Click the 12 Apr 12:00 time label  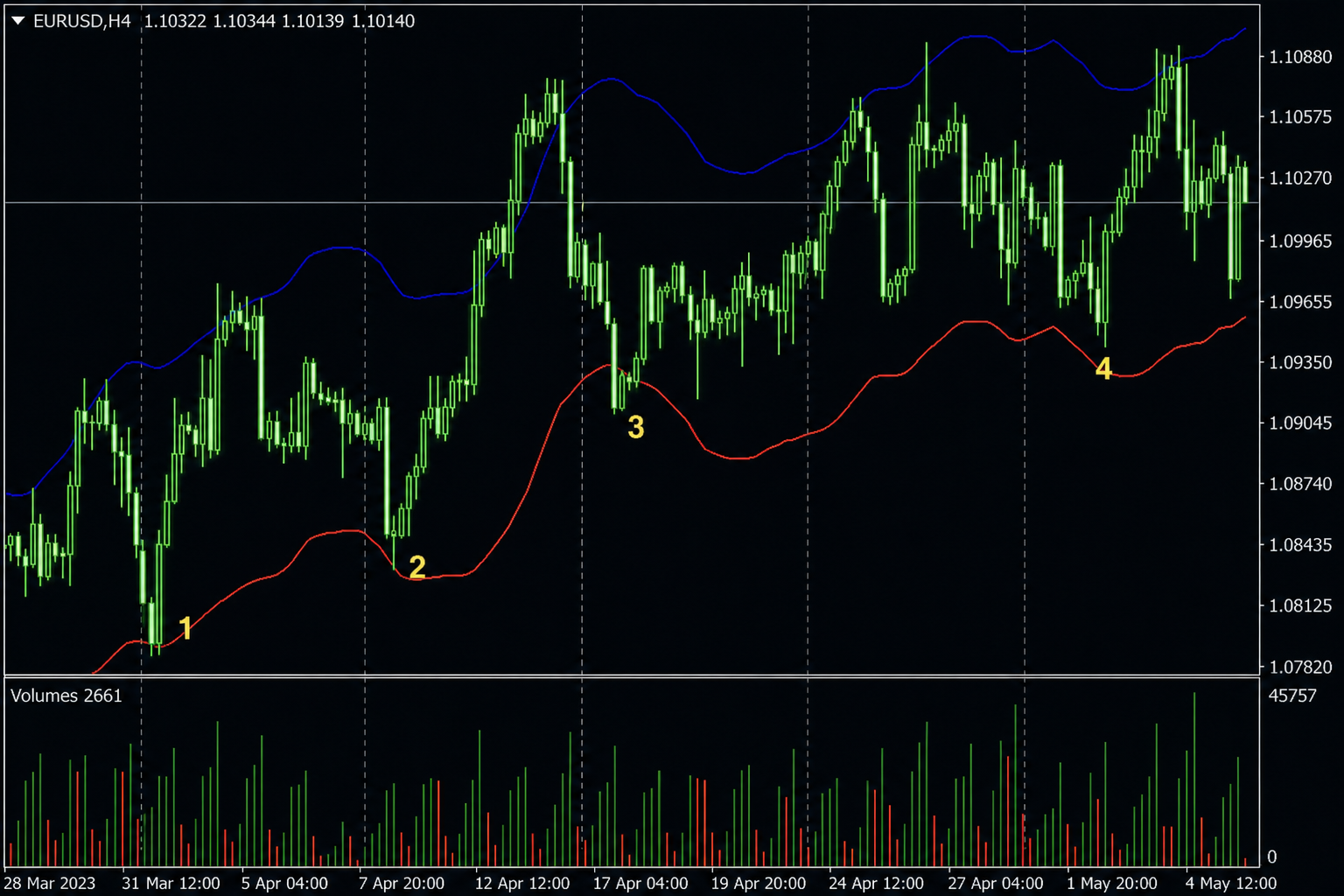(522, 883)
